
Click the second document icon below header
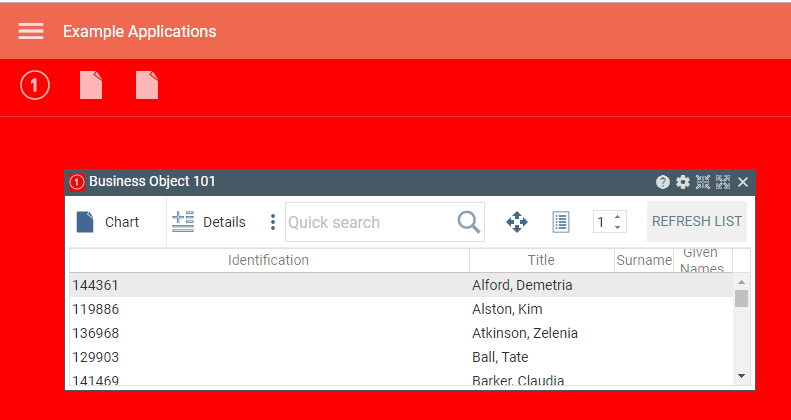pyautogui.click(x=147, y=86)
